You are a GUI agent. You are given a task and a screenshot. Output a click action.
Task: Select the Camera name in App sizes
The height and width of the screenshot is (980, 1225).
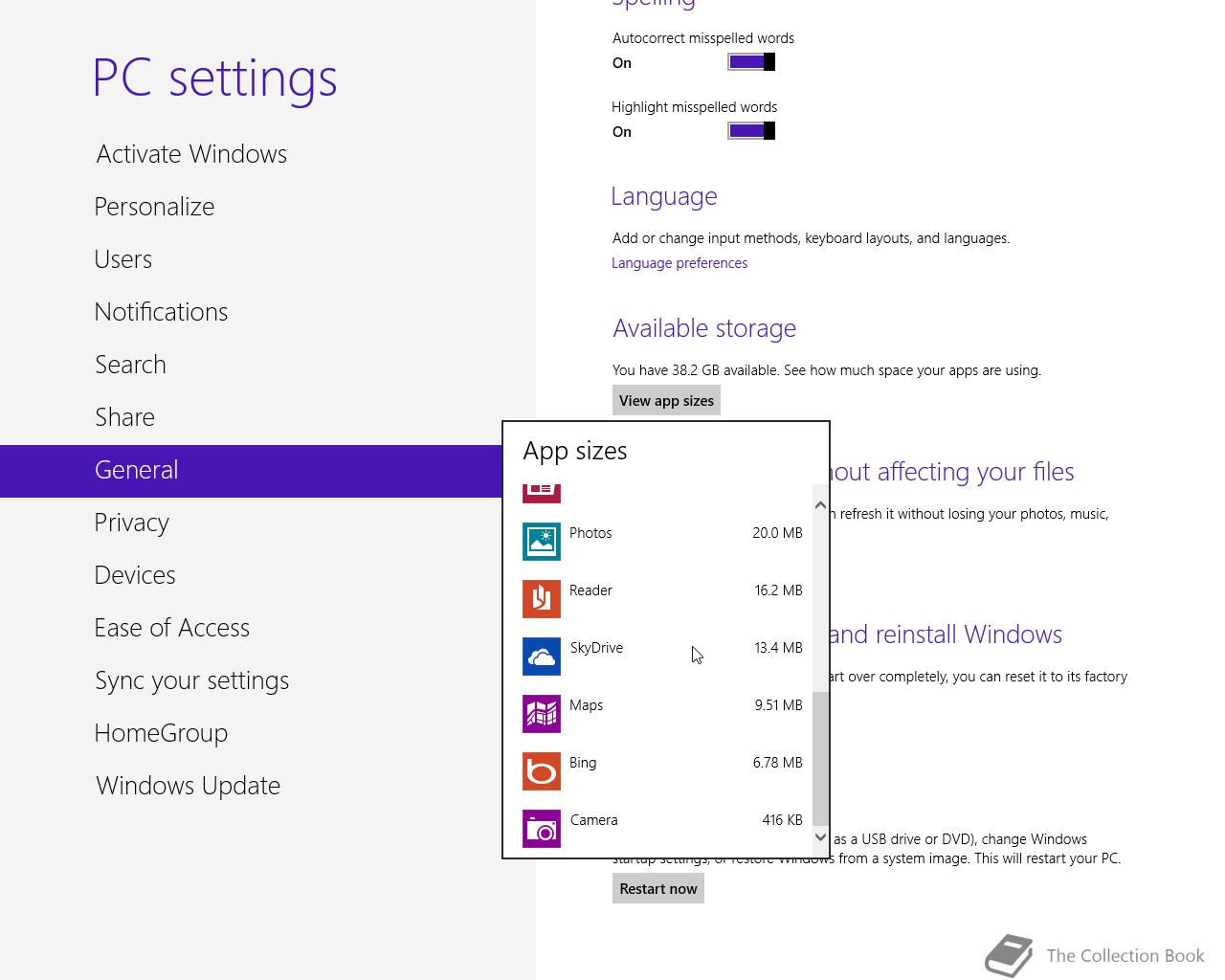[593, 820]
